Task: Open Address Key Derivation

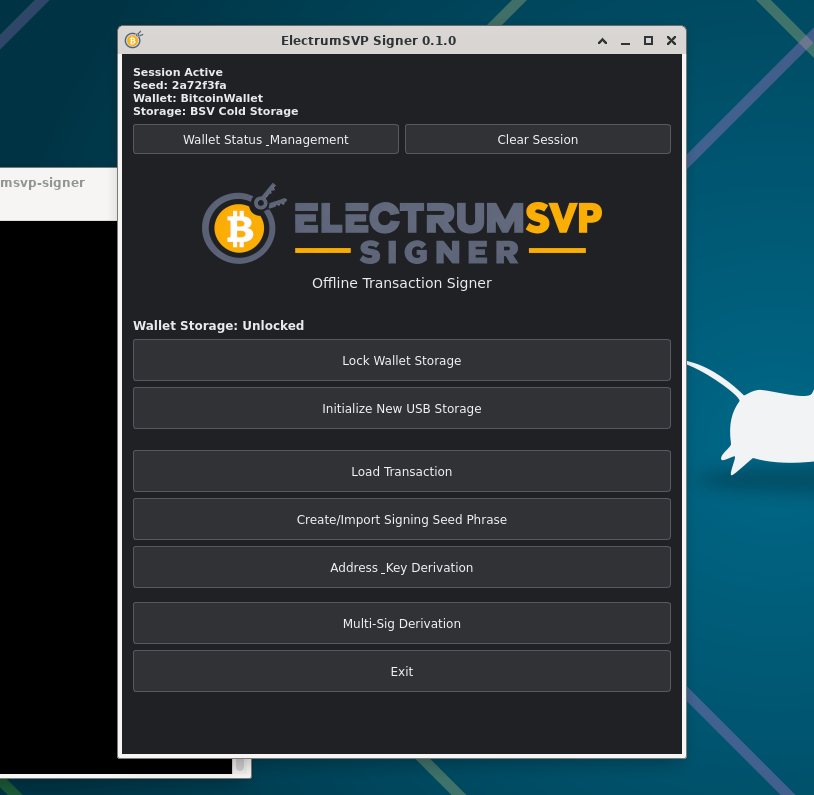Action: click(401, 567)
